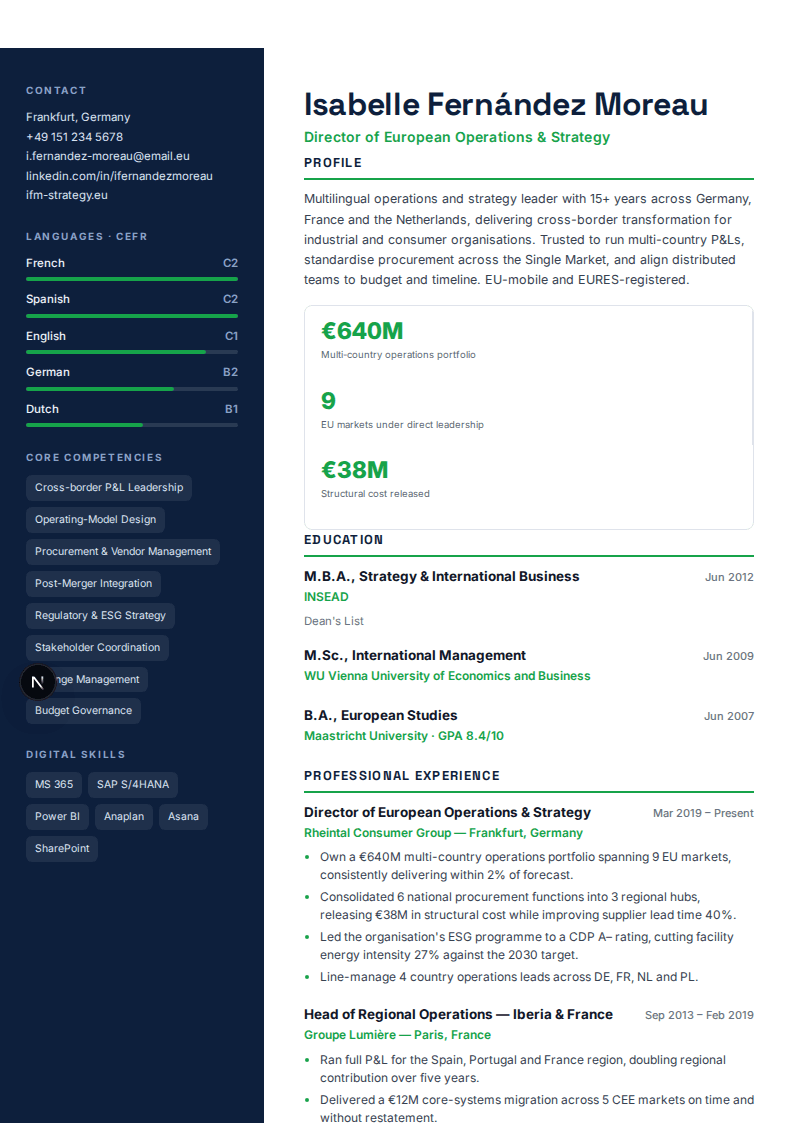Viewport: 794px width, 1123px height.
Task: Select the Operating-Model Design tag
Action: 95,519
